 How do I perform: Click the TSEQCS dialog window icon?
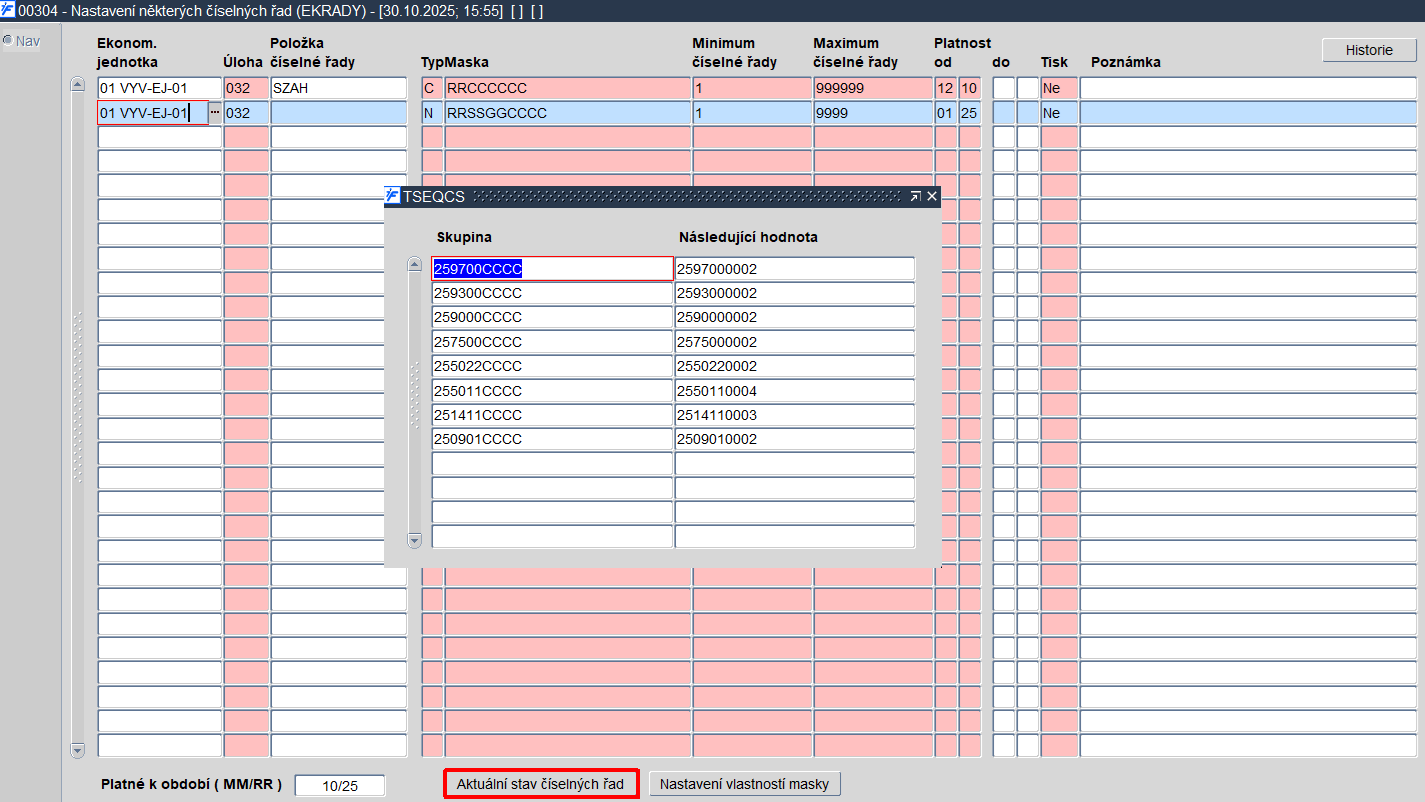click(392, 196)
